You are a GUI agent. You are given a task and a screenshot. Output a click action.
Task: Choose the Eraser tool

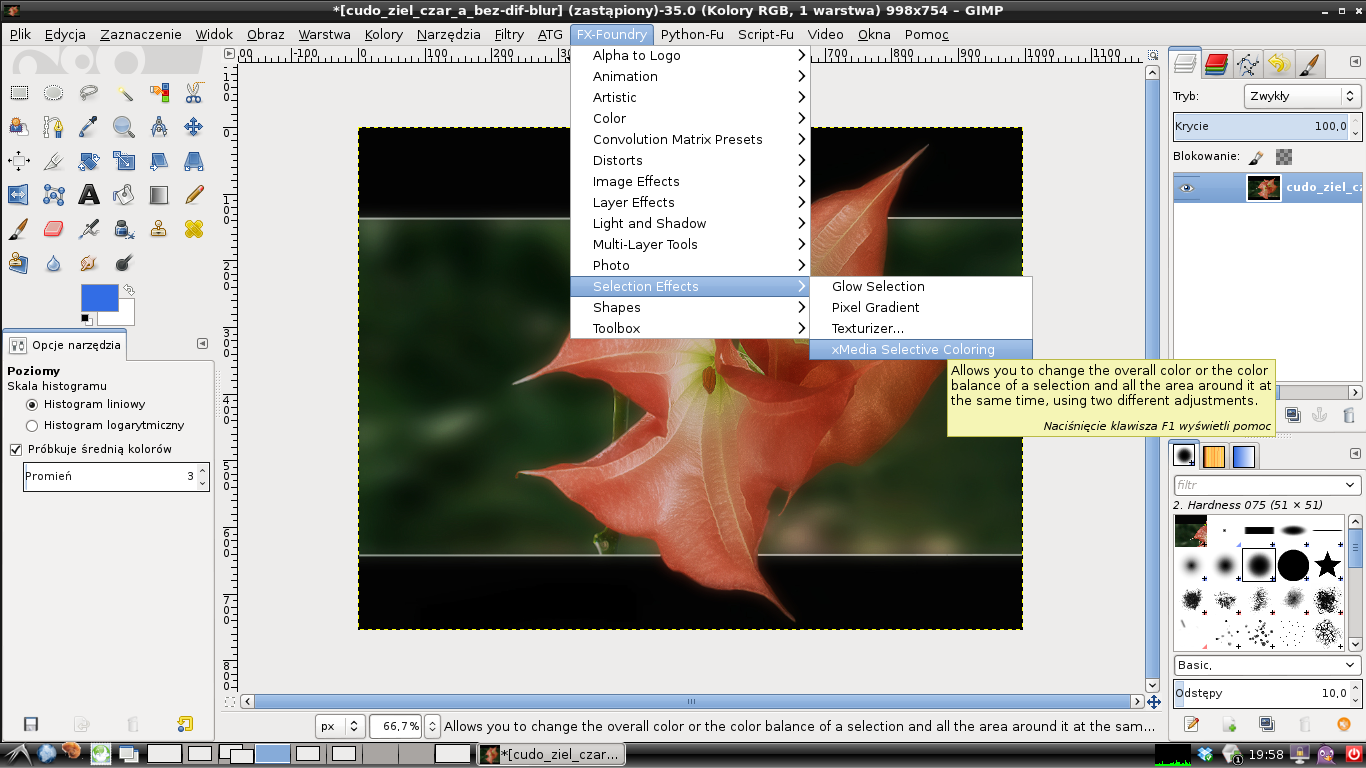pyautogui.click(x=54, y=229)
